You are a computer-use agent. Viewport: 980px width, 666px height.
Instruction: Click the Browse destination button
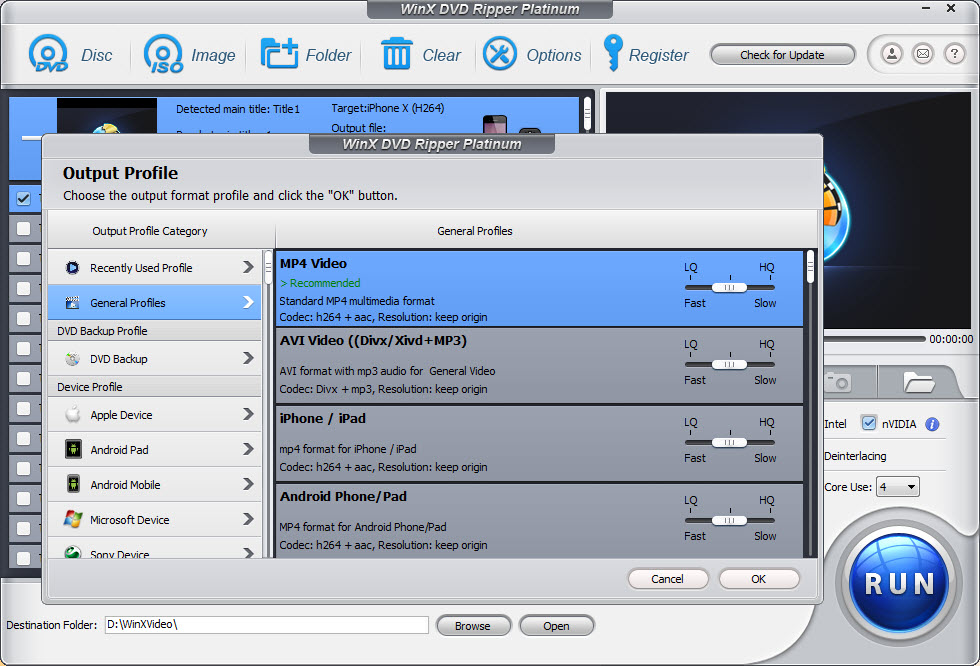pos(473,625)
